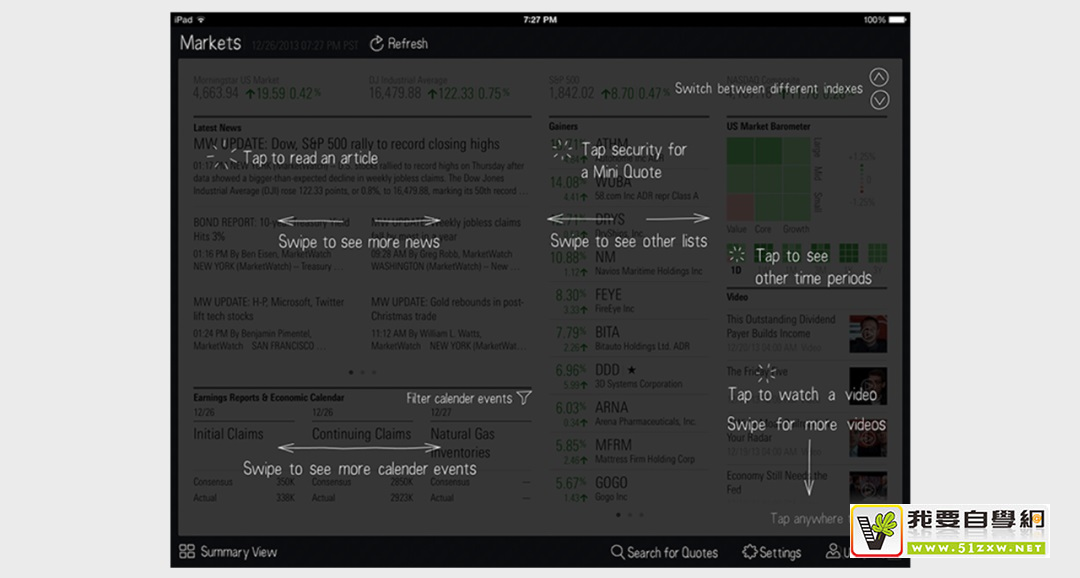Switch to next index with down arrow
Viewport: 1080px width, 578px height.
(878, 101)
